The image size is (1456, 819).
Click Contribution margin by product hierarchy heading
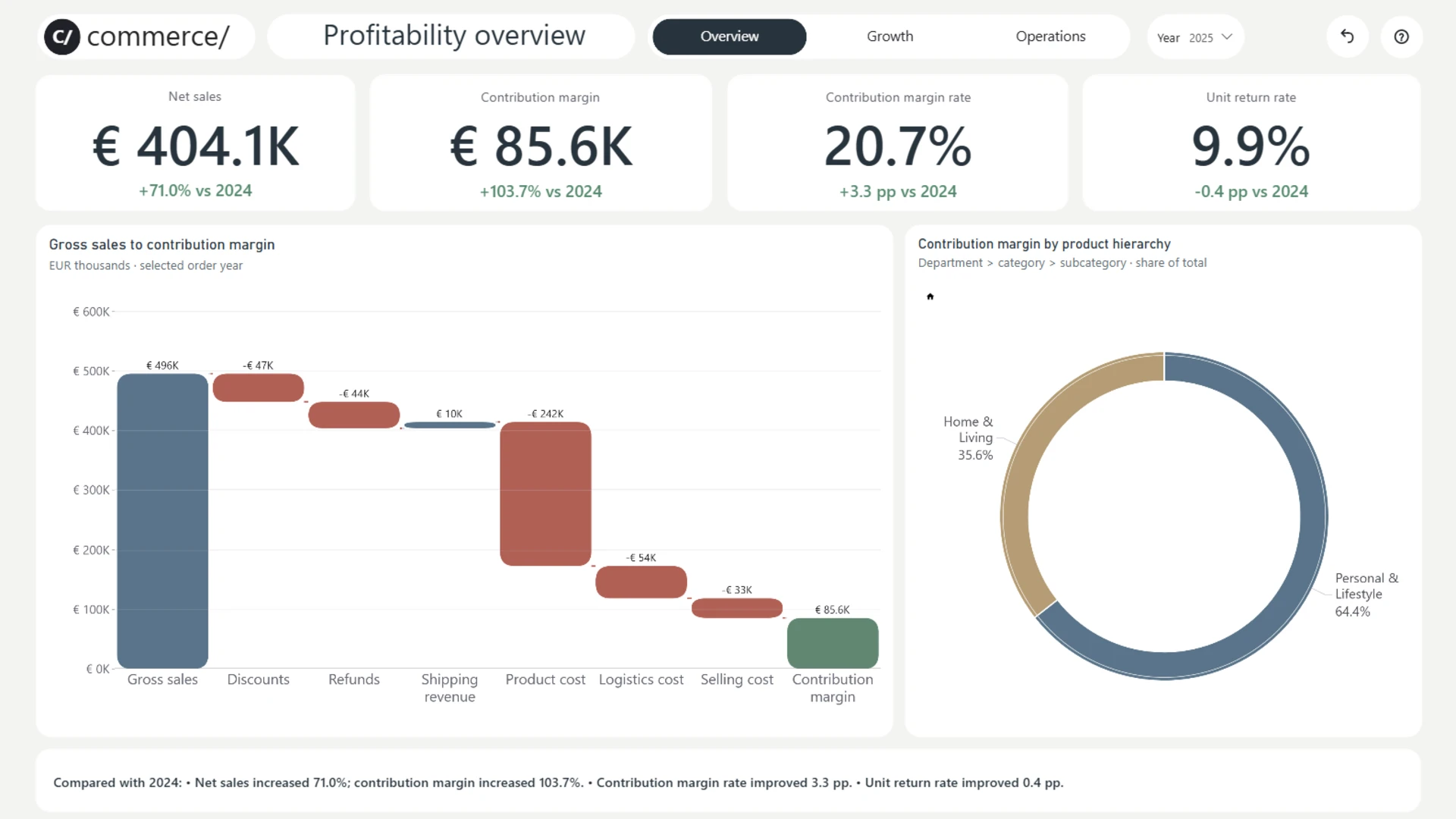tap(1044, 243)
